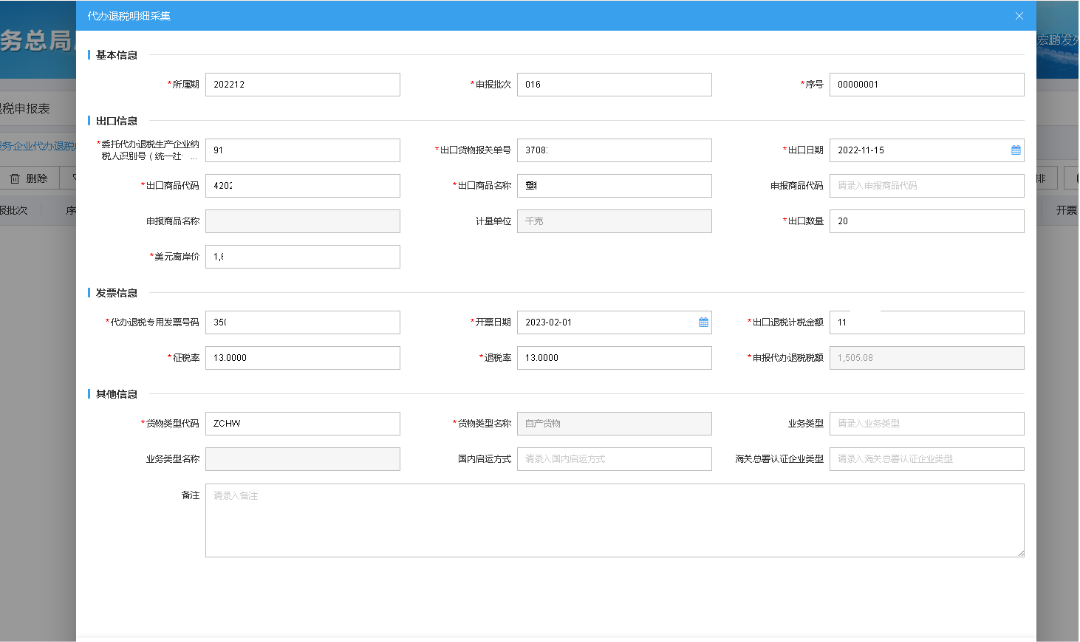Click the 出口数量 field
Viewport: 1080px width, 642px height.
point(926,221)
